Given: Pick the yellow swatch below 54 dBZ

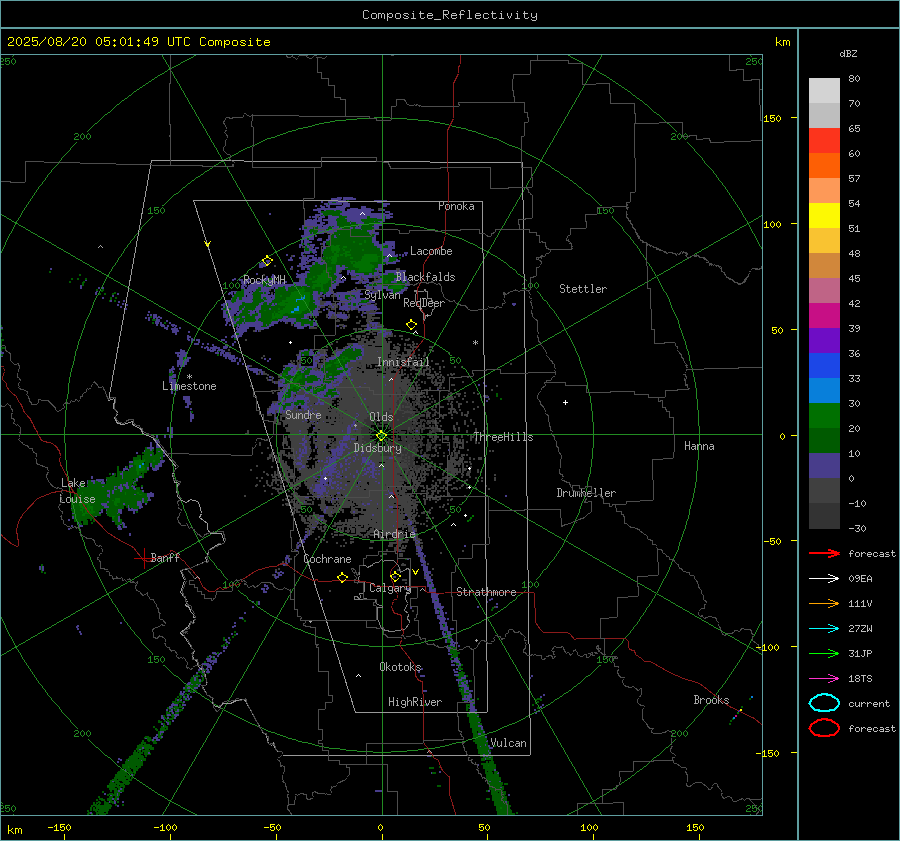Looking at the screenshot, I should (824, 216).
